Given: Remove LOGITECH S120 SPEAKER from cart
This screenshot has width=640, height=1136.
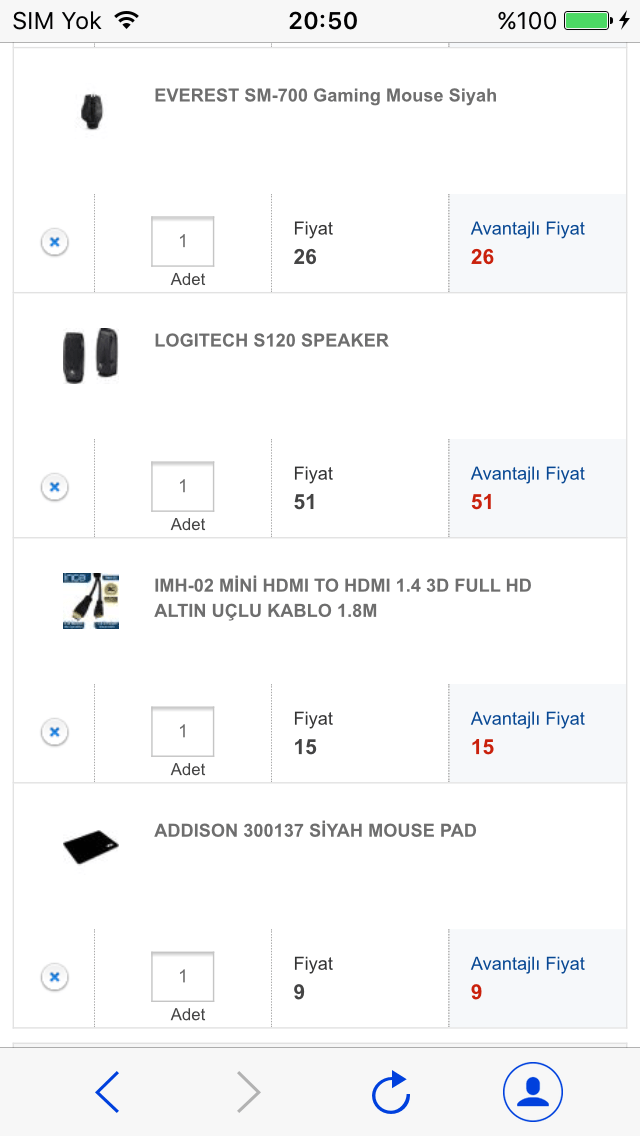Looking at the screenshot, I should coord(55,487).
